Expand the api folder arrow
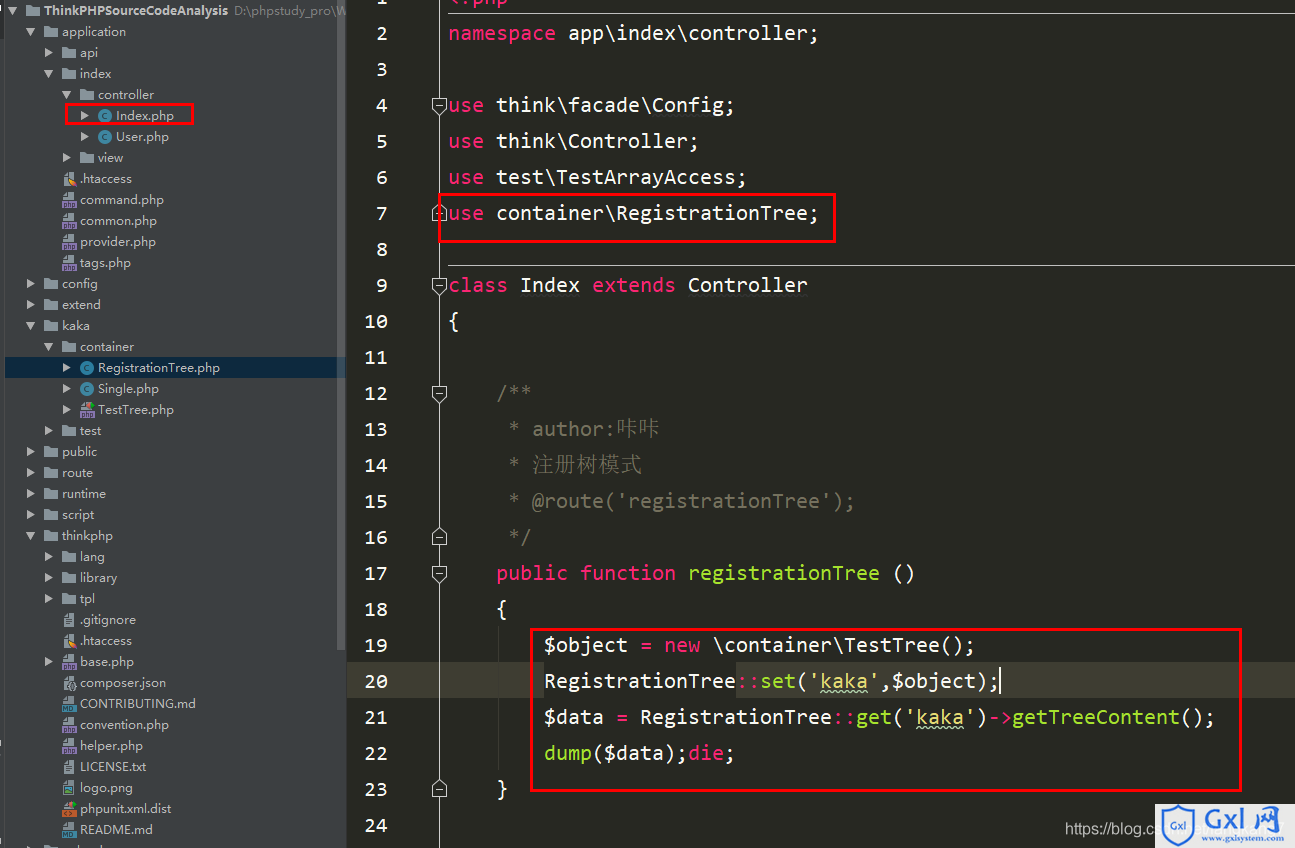This screenshot has height=848, width=1295. click(48, 53)
